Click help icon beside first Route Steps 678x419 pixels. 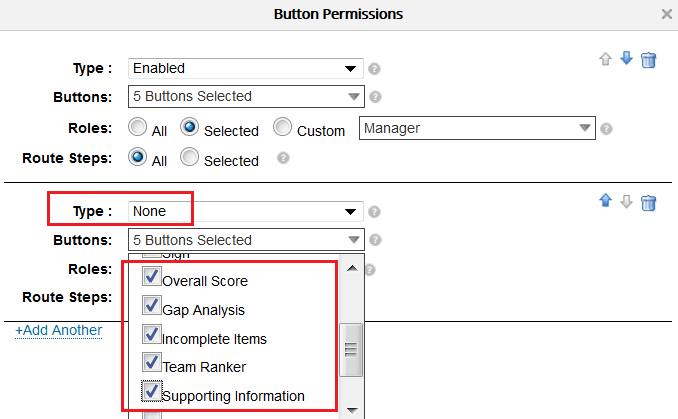tap(283, 158)
